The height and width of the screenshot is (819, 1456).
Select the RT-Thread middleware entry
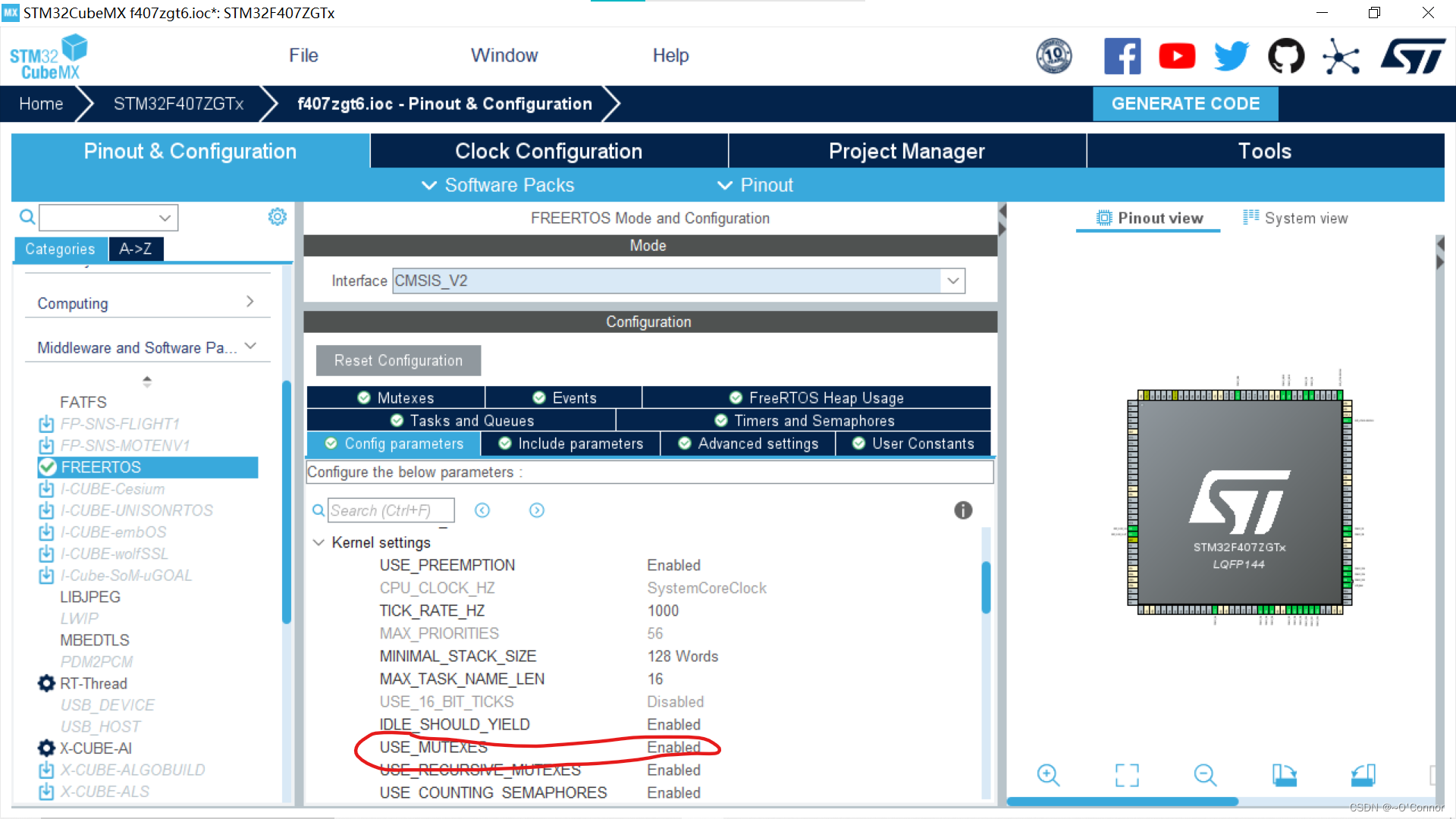click(x=93, y=683)
